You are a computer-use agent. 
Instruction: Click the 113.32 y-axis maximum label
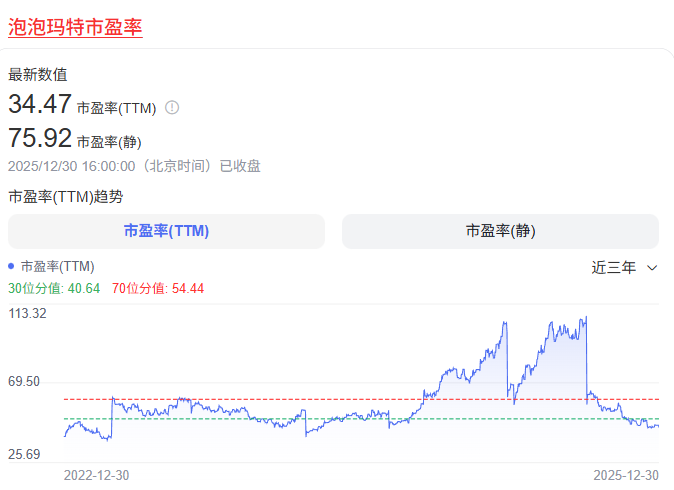[28, 313]
